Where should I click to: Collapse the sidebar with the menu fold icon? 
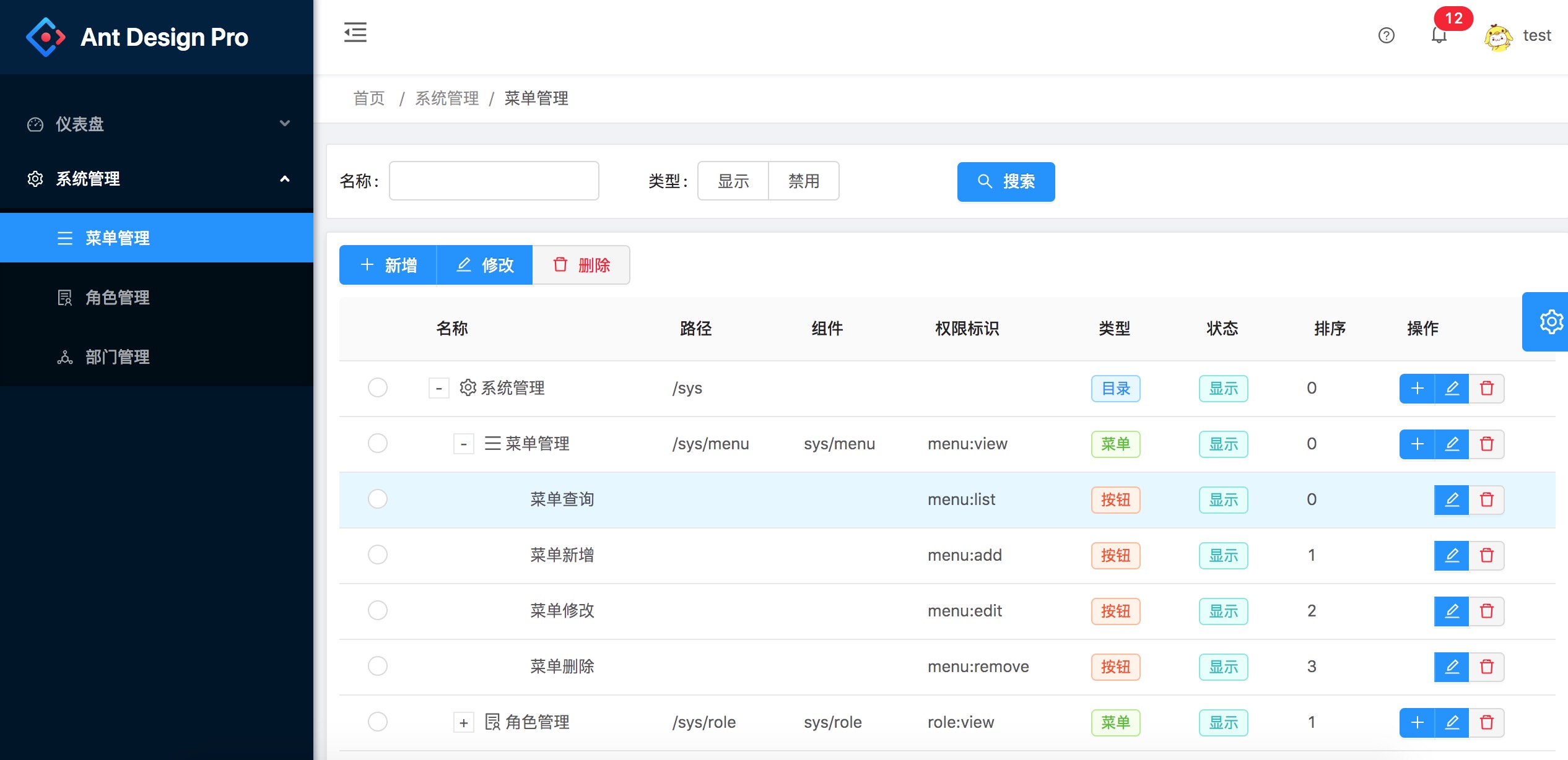(355, 33)
